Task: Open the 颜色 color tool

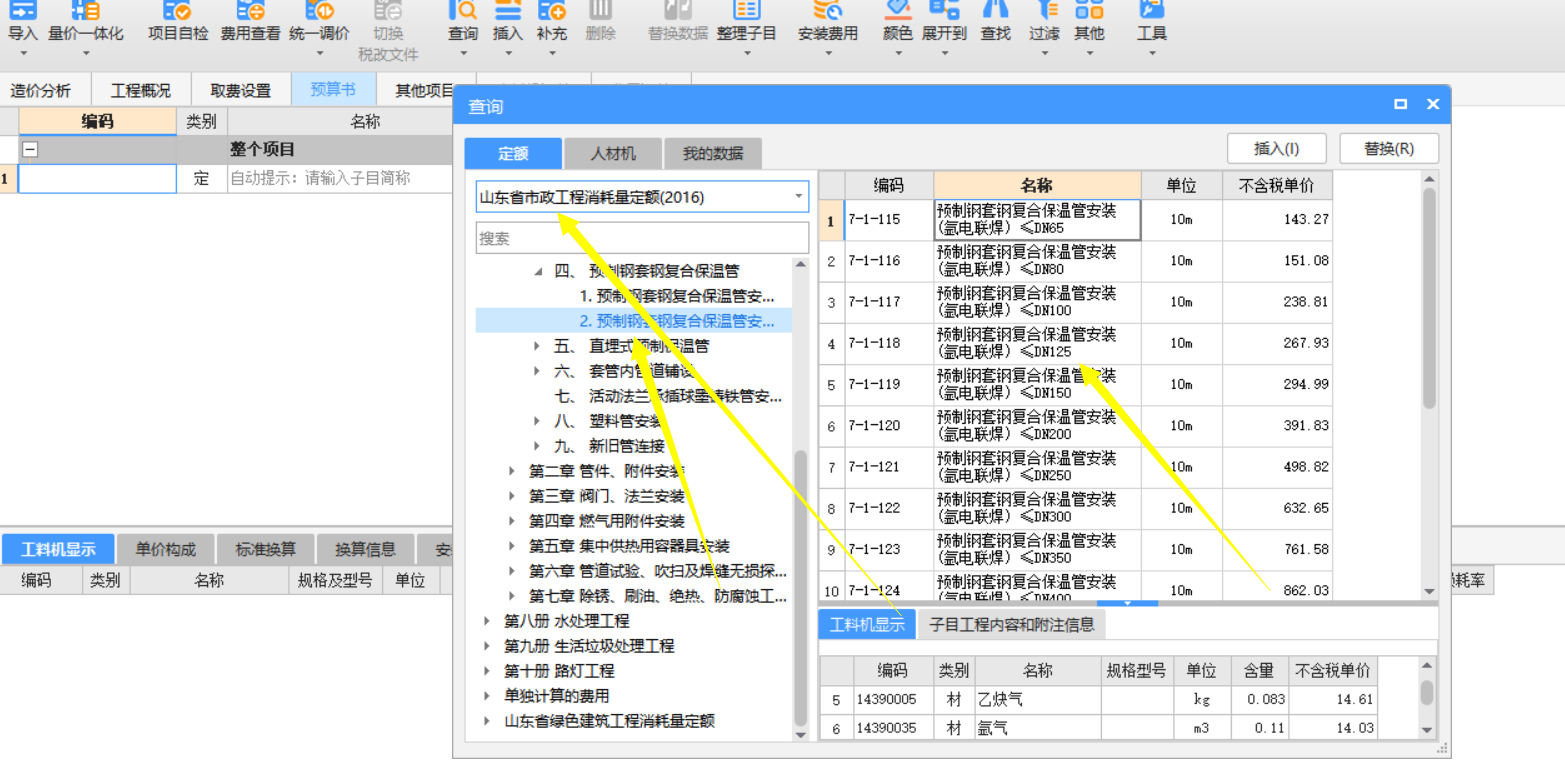Action: tap(898, 22)
